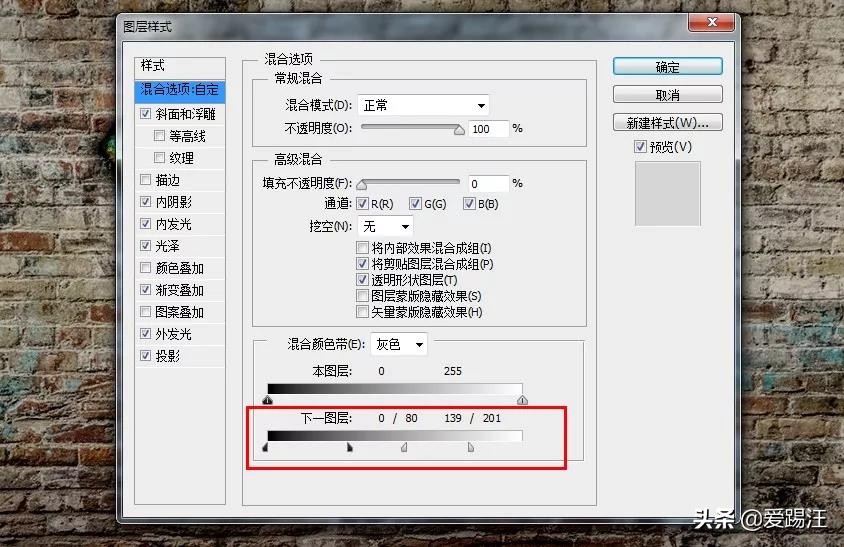Toggle the 投影 checkbox

[x=145, y=356]
